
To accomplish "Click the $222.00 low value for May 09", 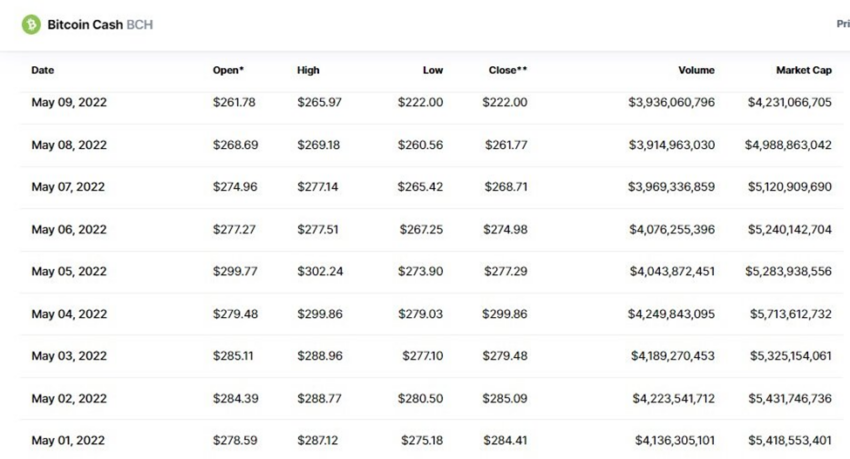I will 420,102.
